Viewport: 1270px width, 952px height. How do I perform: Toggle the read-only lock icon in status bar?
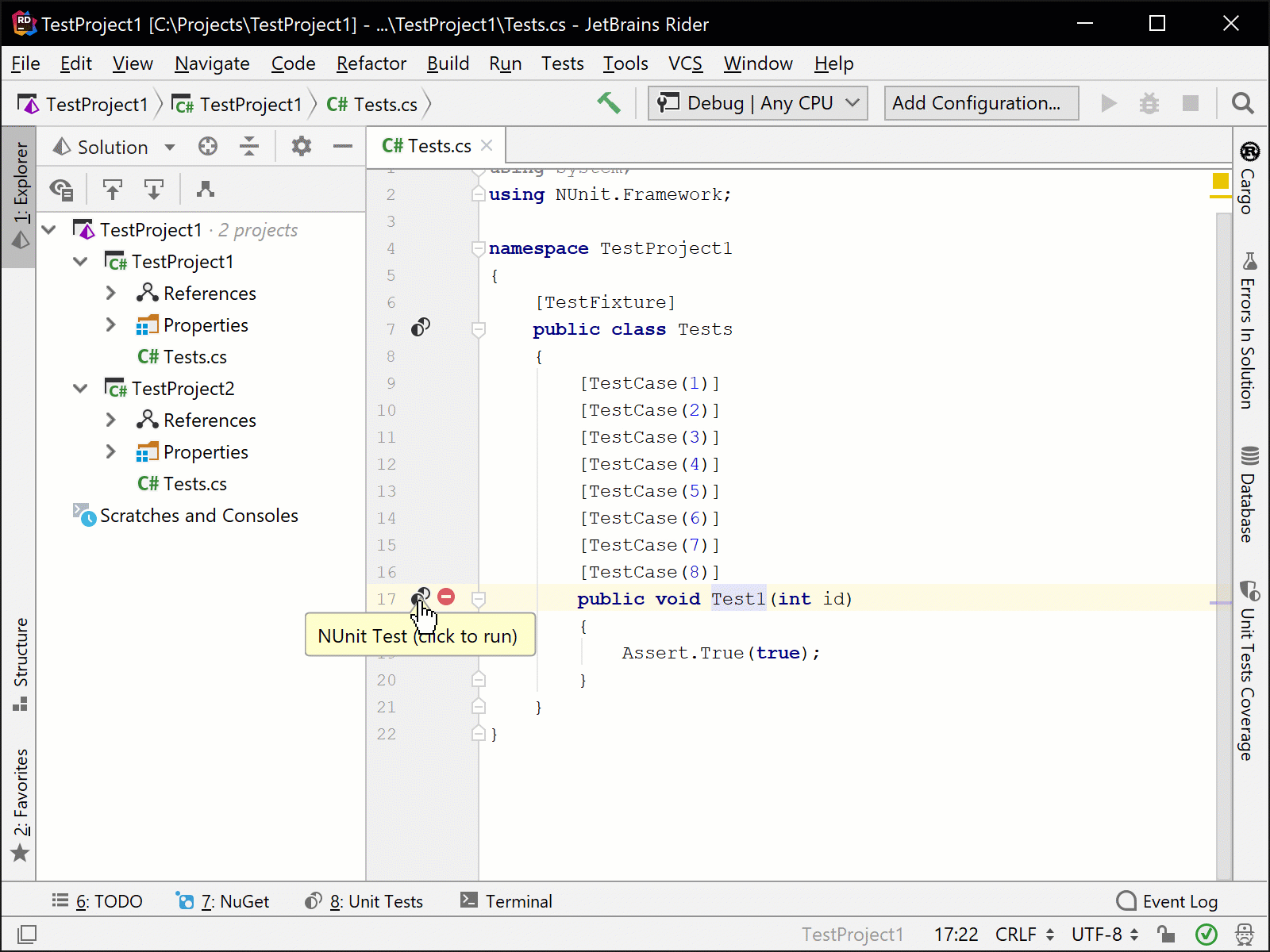click(x=1165, y=934)
